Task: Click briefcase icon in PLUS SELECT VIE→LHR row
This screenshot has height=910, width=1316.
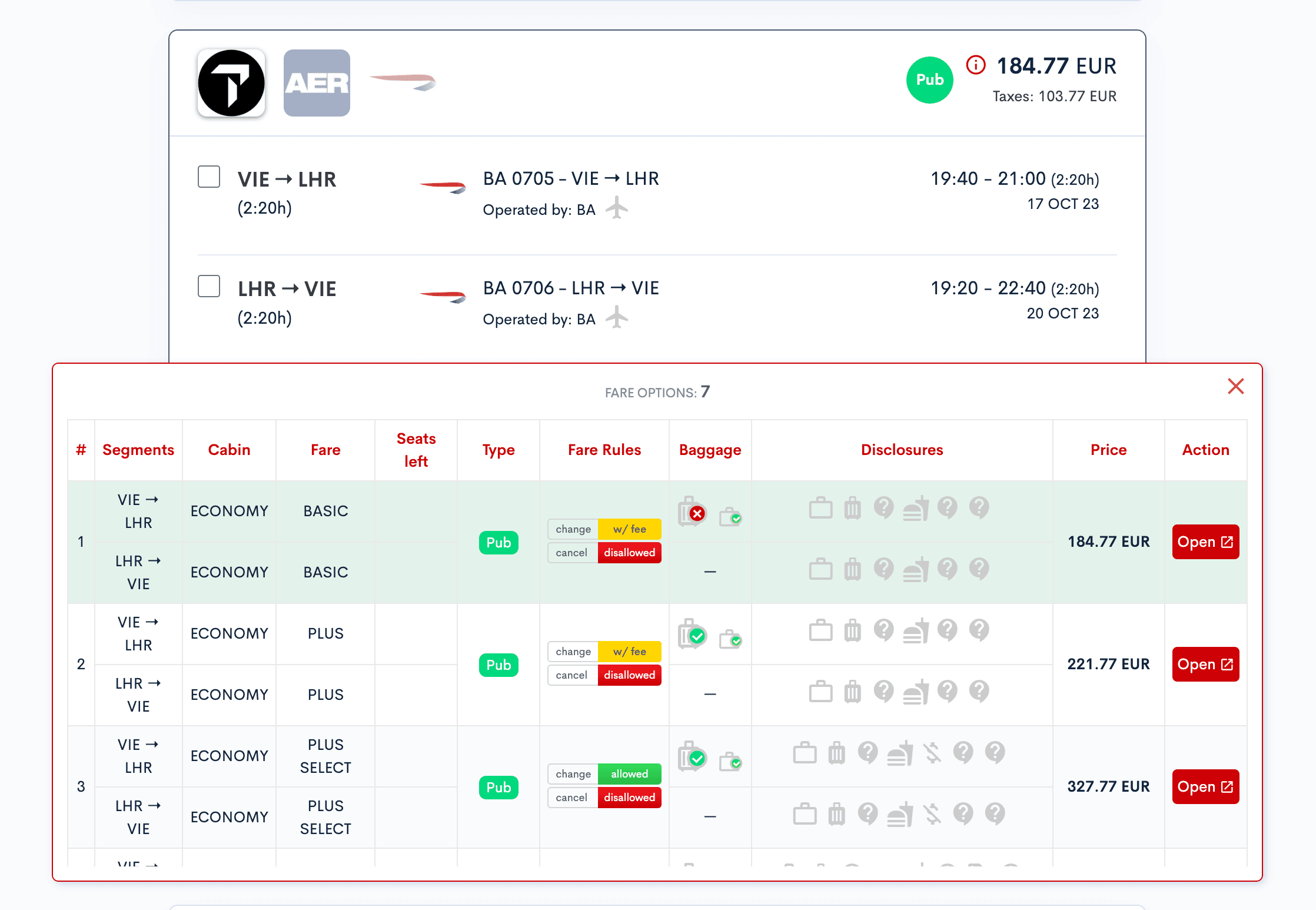Action: pyautogui.click(x=805, y=753)
